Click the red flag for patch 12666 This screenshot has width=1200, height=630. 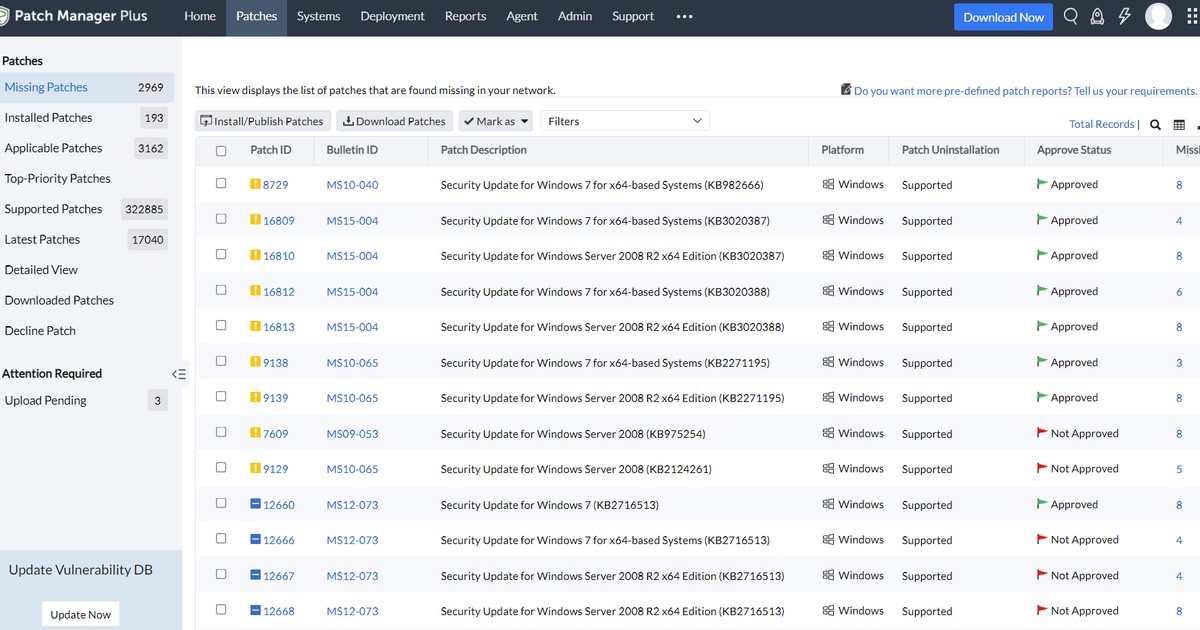[1042, 539]
